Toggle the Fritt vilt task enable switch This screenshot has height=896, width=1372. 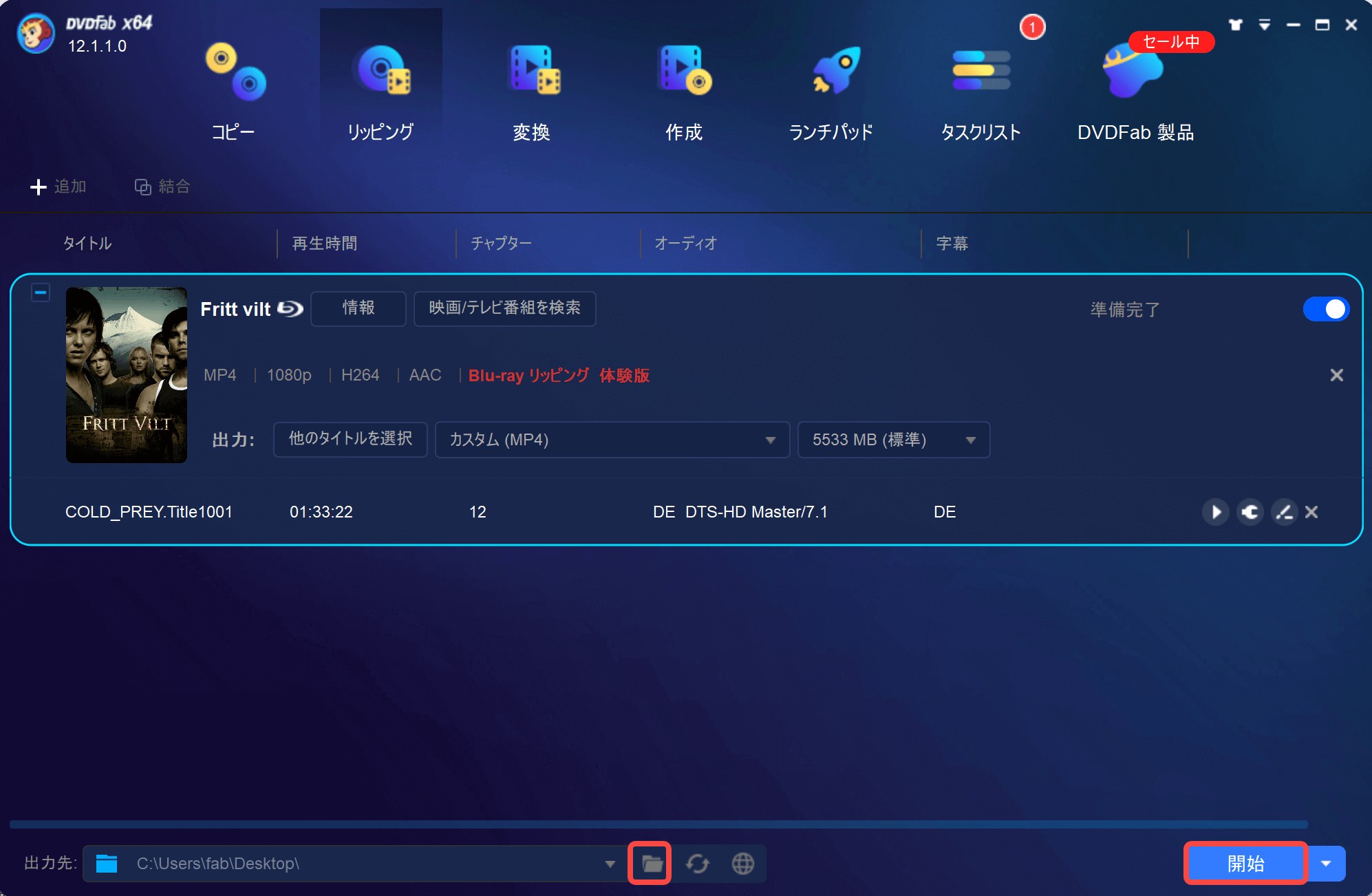(x=1326, y=309)
